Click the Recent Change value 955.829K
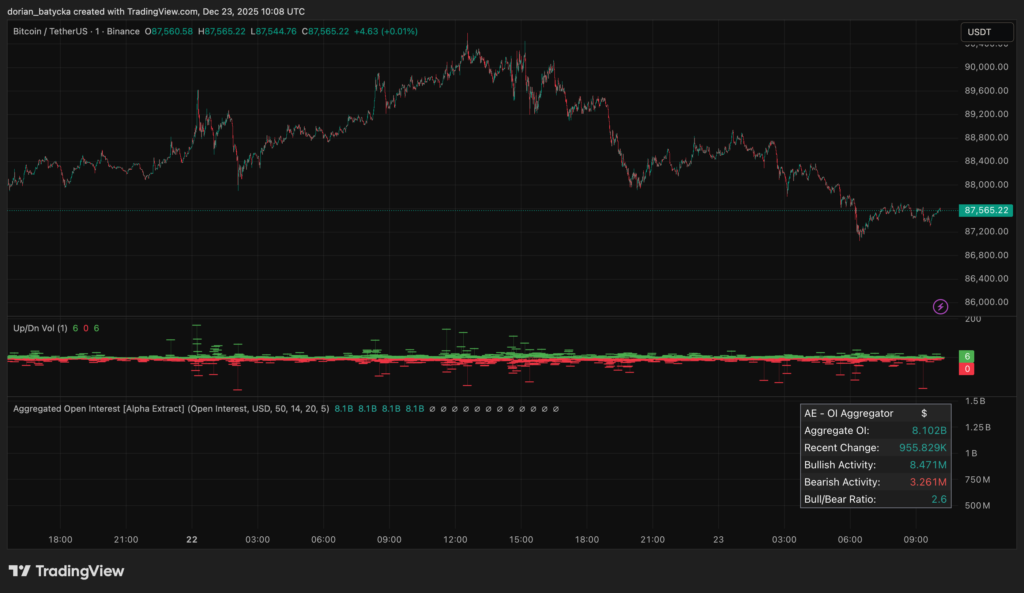Viewport: 1024px width, 593px height. click(x=918, y=448)
